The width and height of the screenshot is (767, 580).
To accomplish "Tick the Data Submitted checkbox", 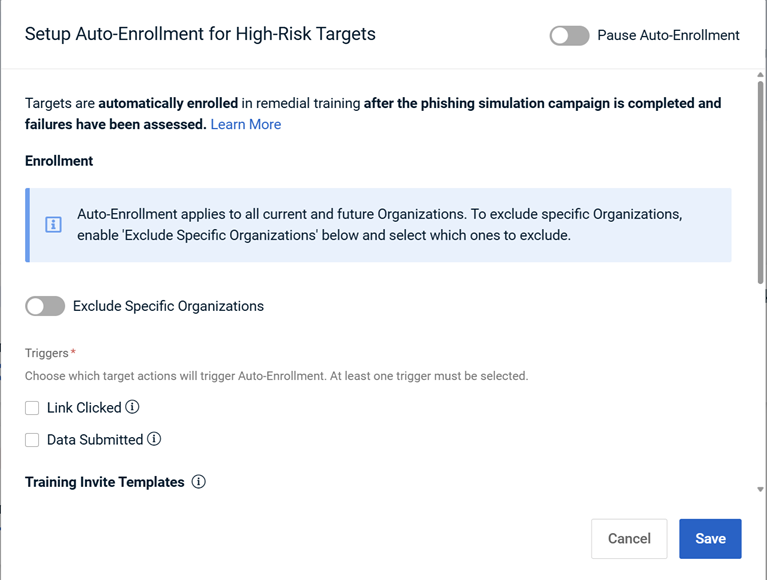I will (x=32, y=440).
